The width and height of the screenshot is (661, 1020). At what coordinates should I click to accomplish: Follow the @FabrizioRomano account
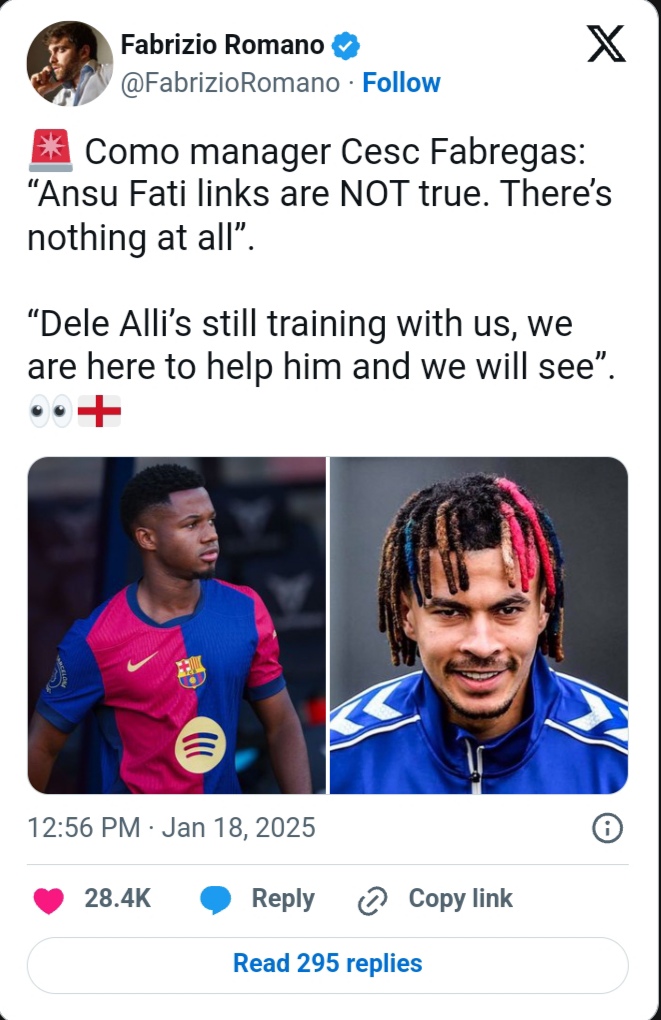tap(401, 83)
